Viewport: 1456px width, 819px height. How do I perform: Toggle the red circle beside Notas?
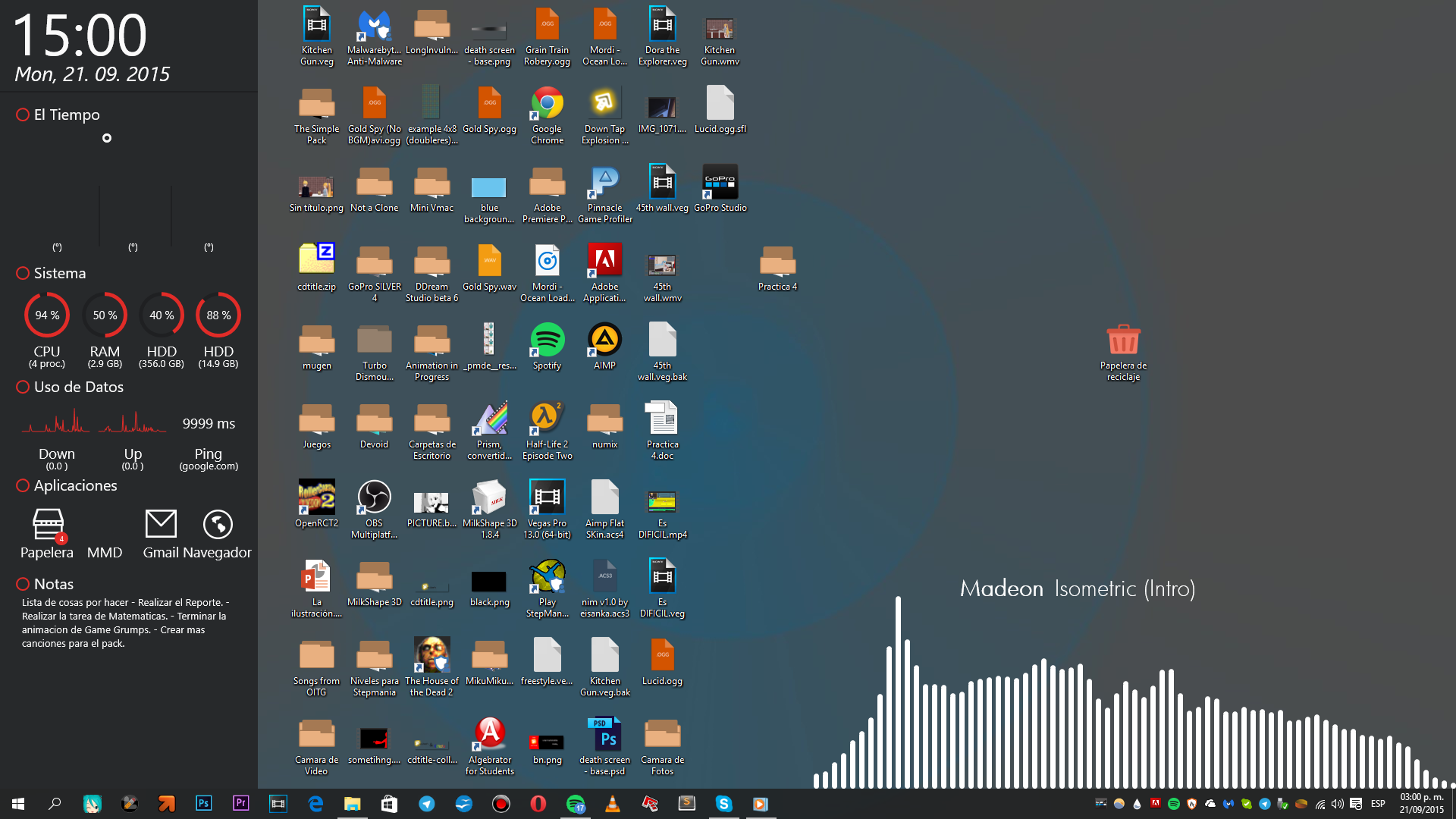tap(23, 584)
